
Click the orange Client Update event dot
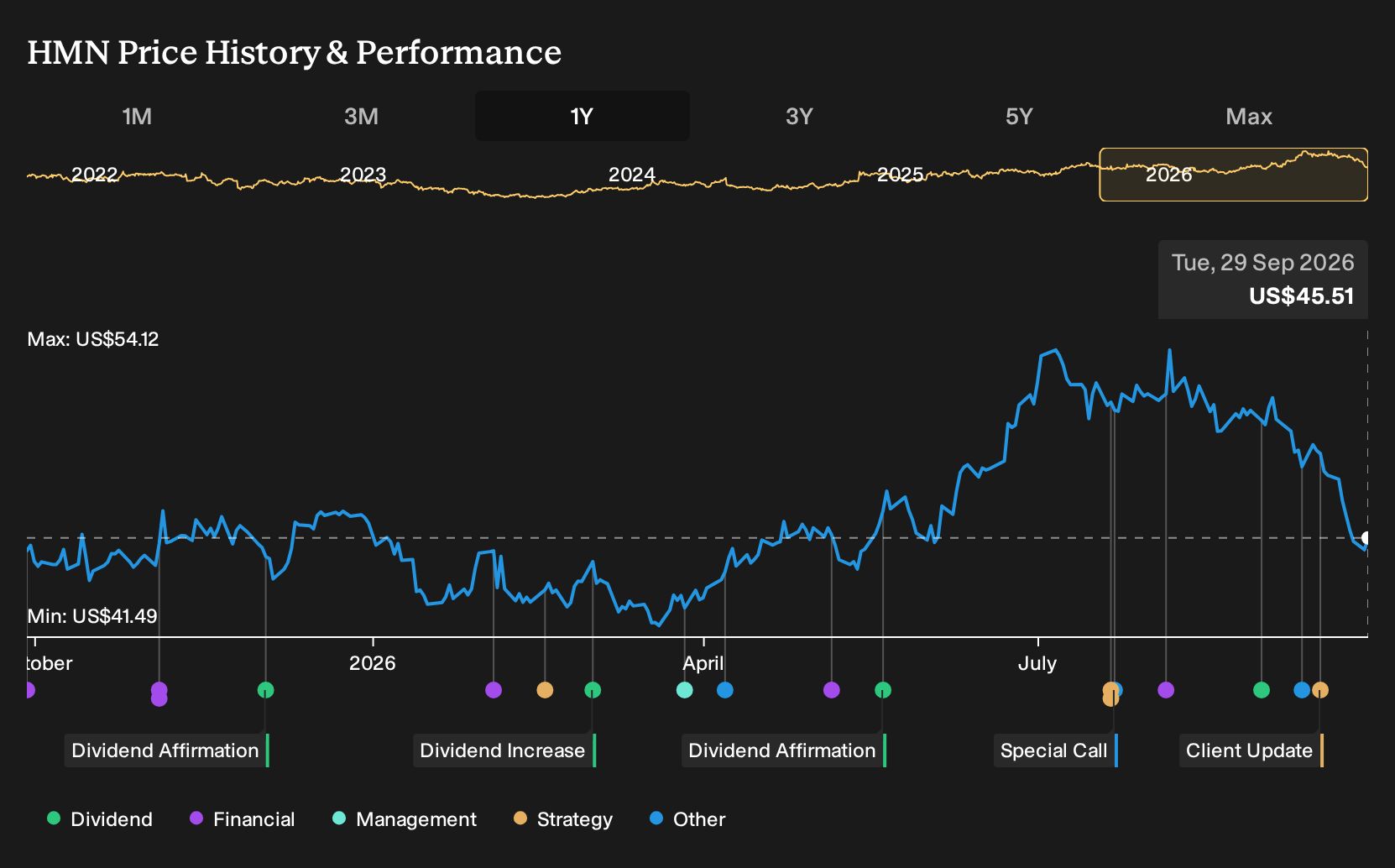tap(1320, 690)
